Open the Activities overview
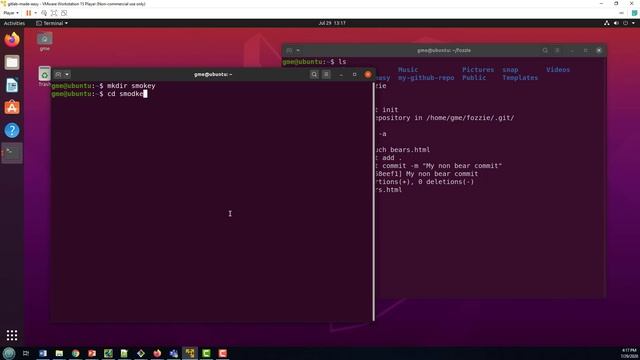 pos(14,23)
